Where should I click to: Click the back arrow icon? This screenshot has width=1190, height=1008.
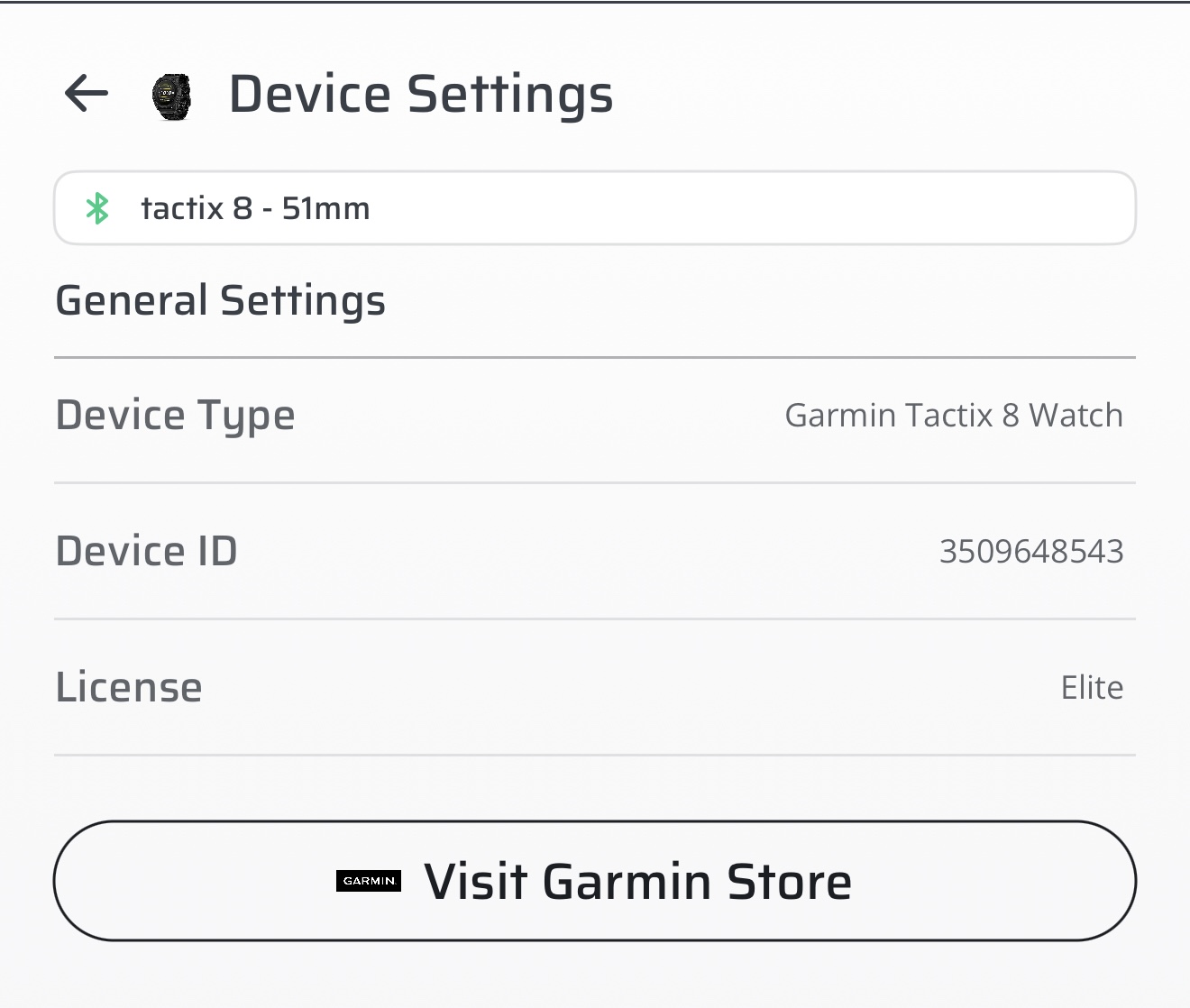click(87, 93)
